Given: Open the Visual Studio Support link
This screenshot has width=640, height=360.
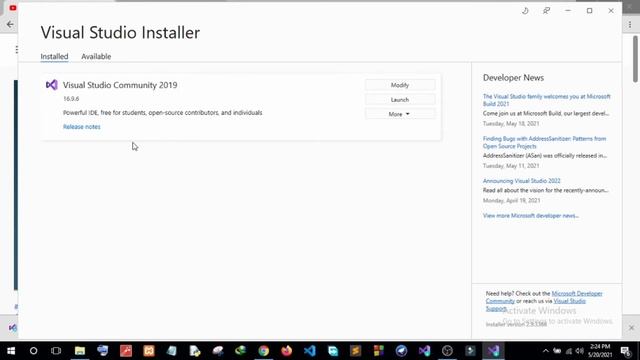Looking at the screenshot, I should [569, 301].
